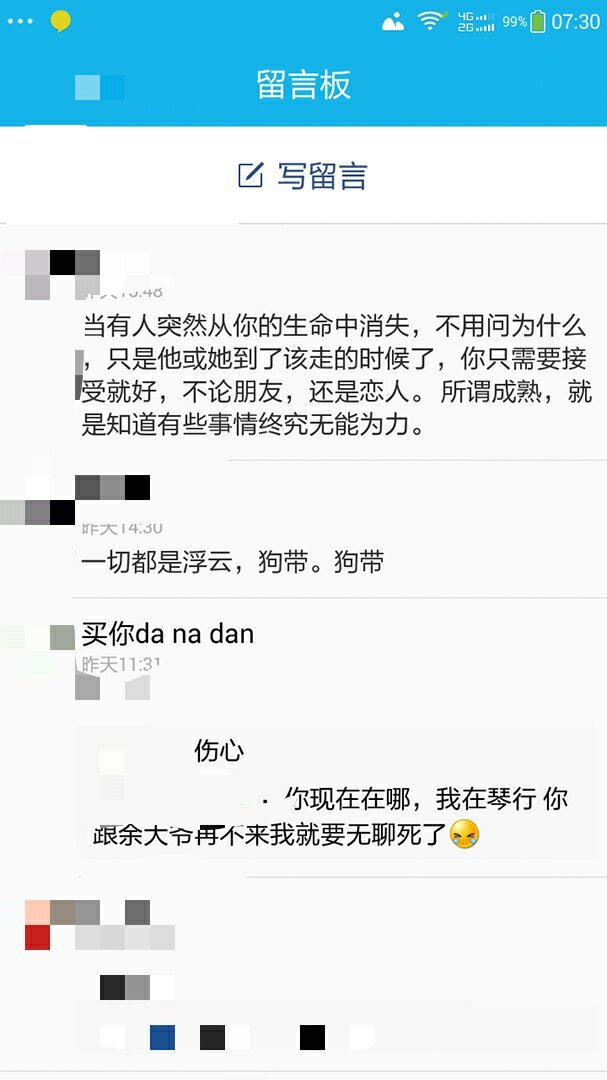Tap the 昨天11:31 timestamp

121,664
